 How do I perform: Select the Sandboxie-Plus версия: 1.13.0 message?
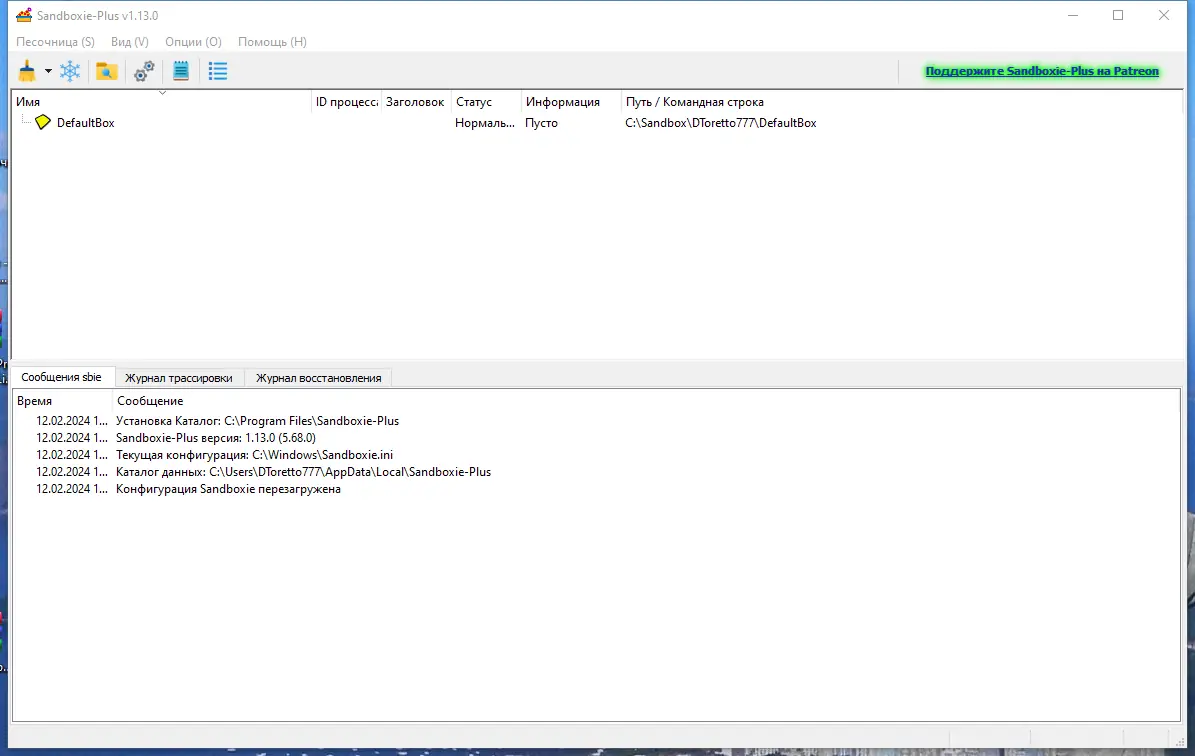(x=596, y=437)
